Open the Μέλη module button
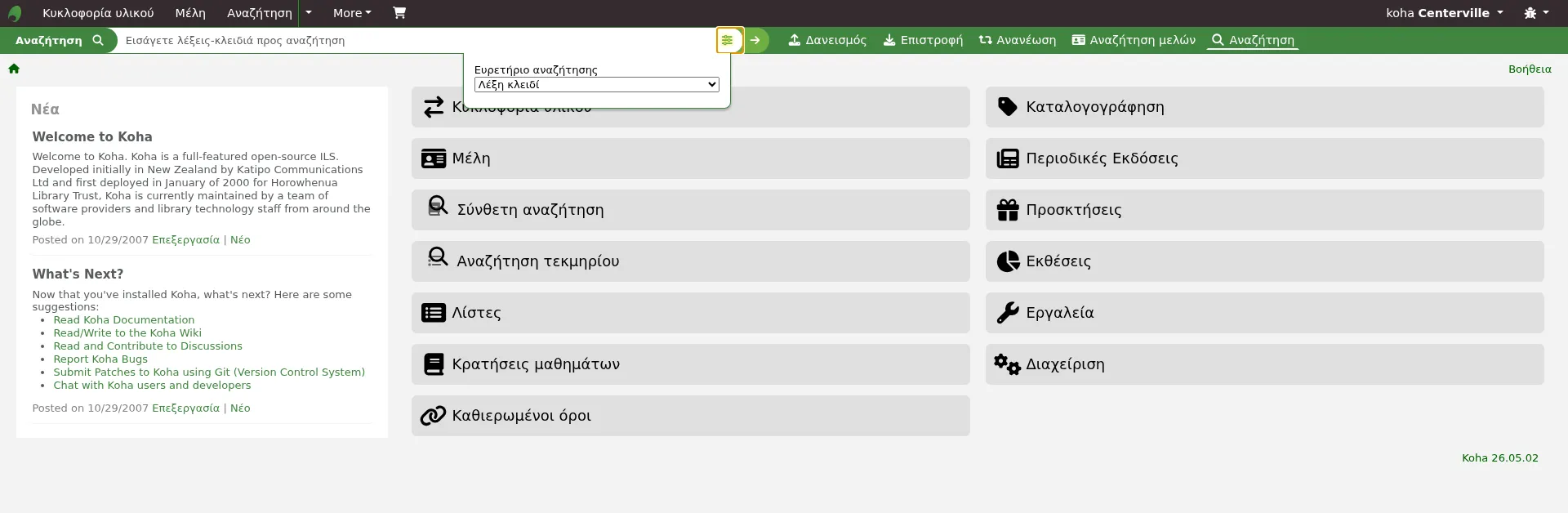The width and height of the screenshot is (1568, 513). coord(691,158)
